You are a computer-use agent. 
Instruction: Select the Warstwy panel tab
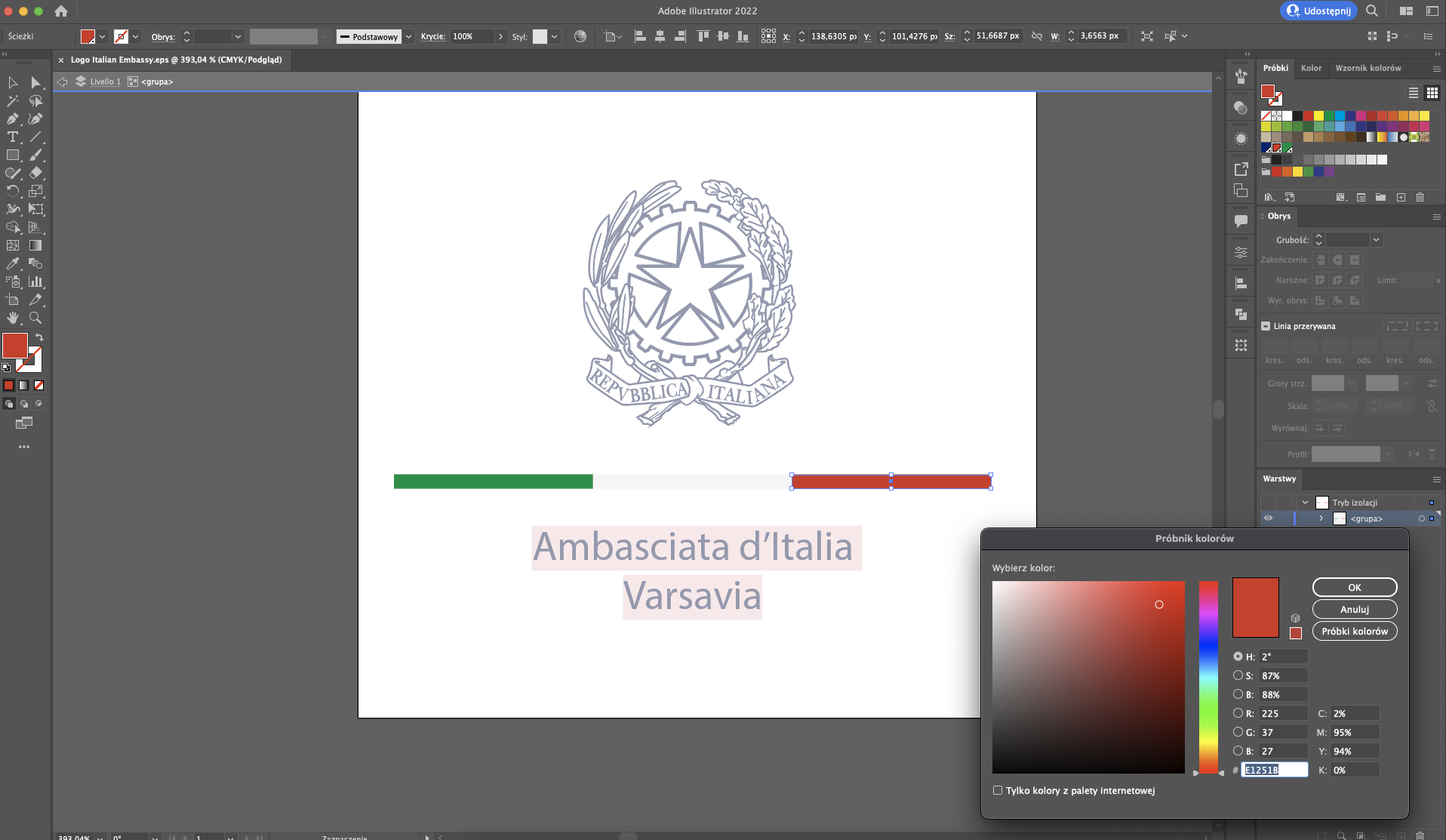pyautogui.click(x=1279, y=478)
